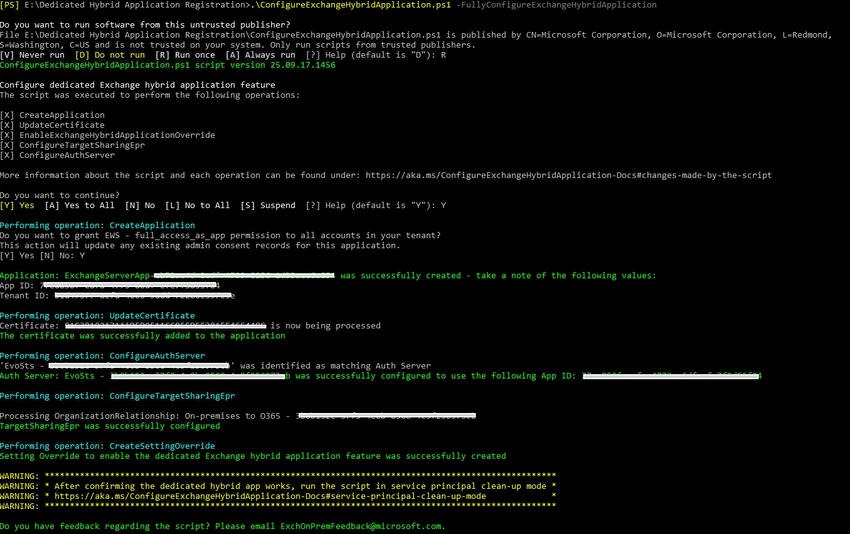Click the ConfigureExchangeHybridApplication.ps1 command in the prompt line
850x534 pixels.
pos(351,5)
